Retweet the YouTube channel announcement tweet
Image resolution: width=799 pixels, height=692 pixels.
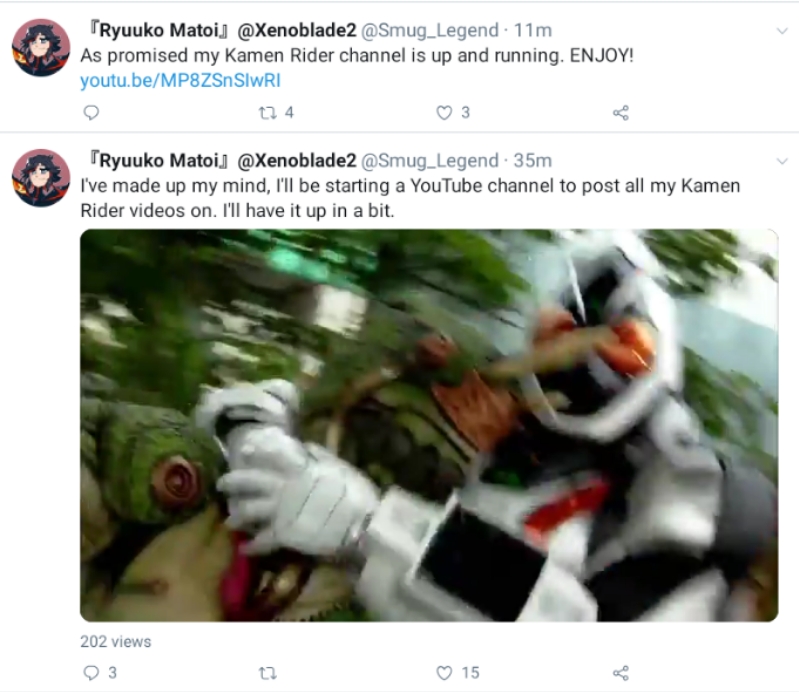pos(268,673)
